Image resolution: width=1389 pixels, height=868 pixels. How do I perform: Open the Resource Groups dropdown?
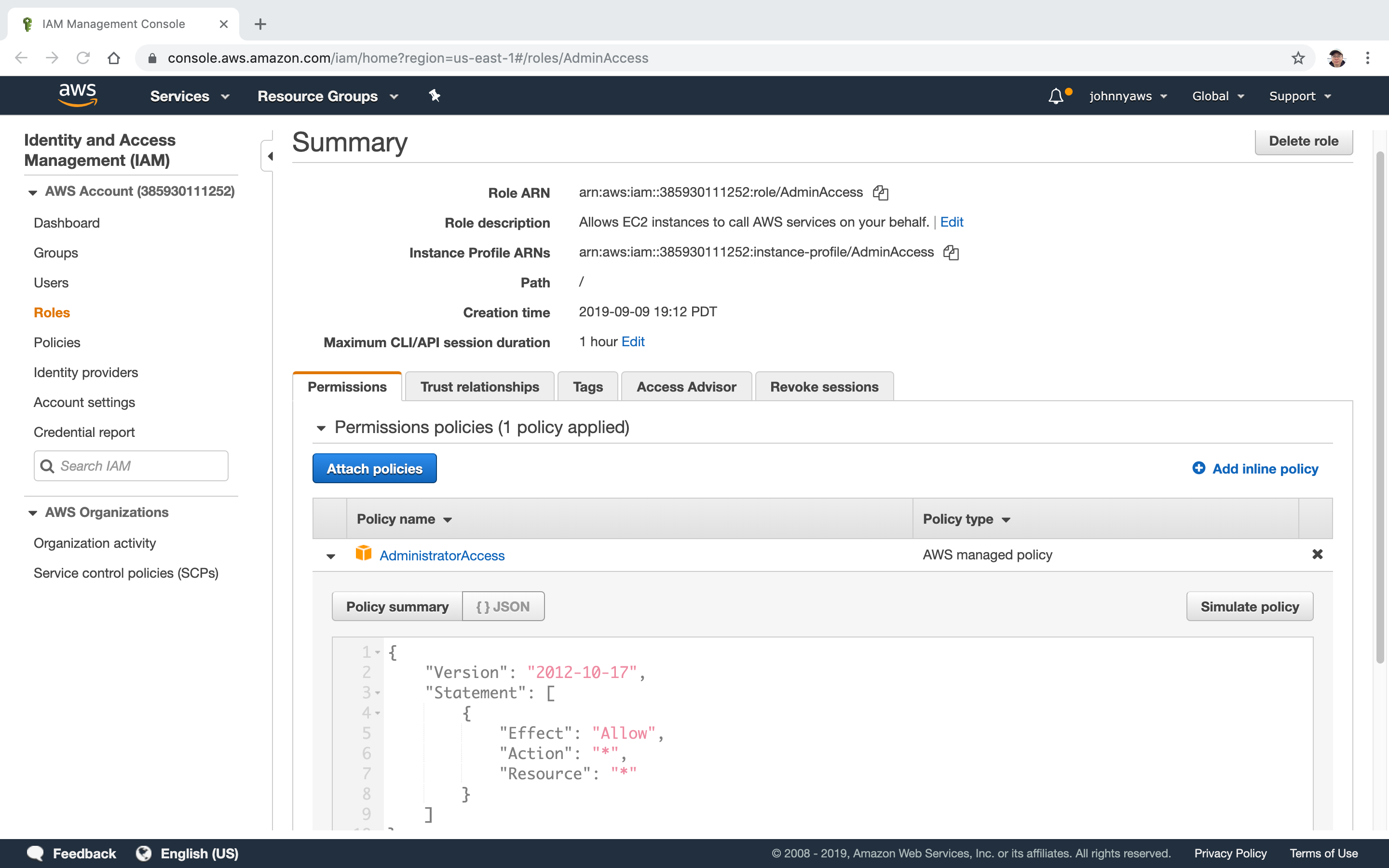point(328,96)
